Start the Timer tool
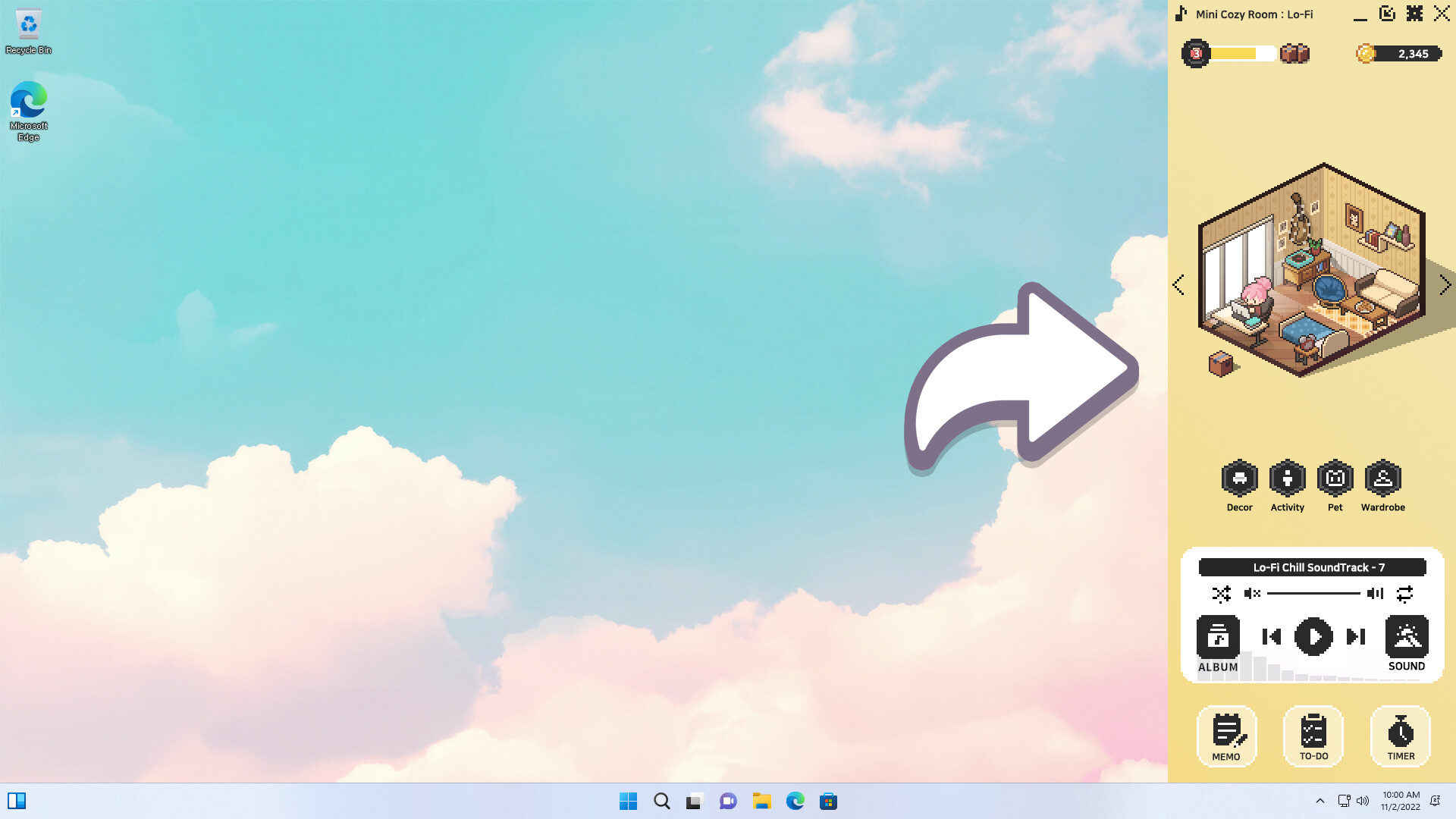 (1400, 734)
